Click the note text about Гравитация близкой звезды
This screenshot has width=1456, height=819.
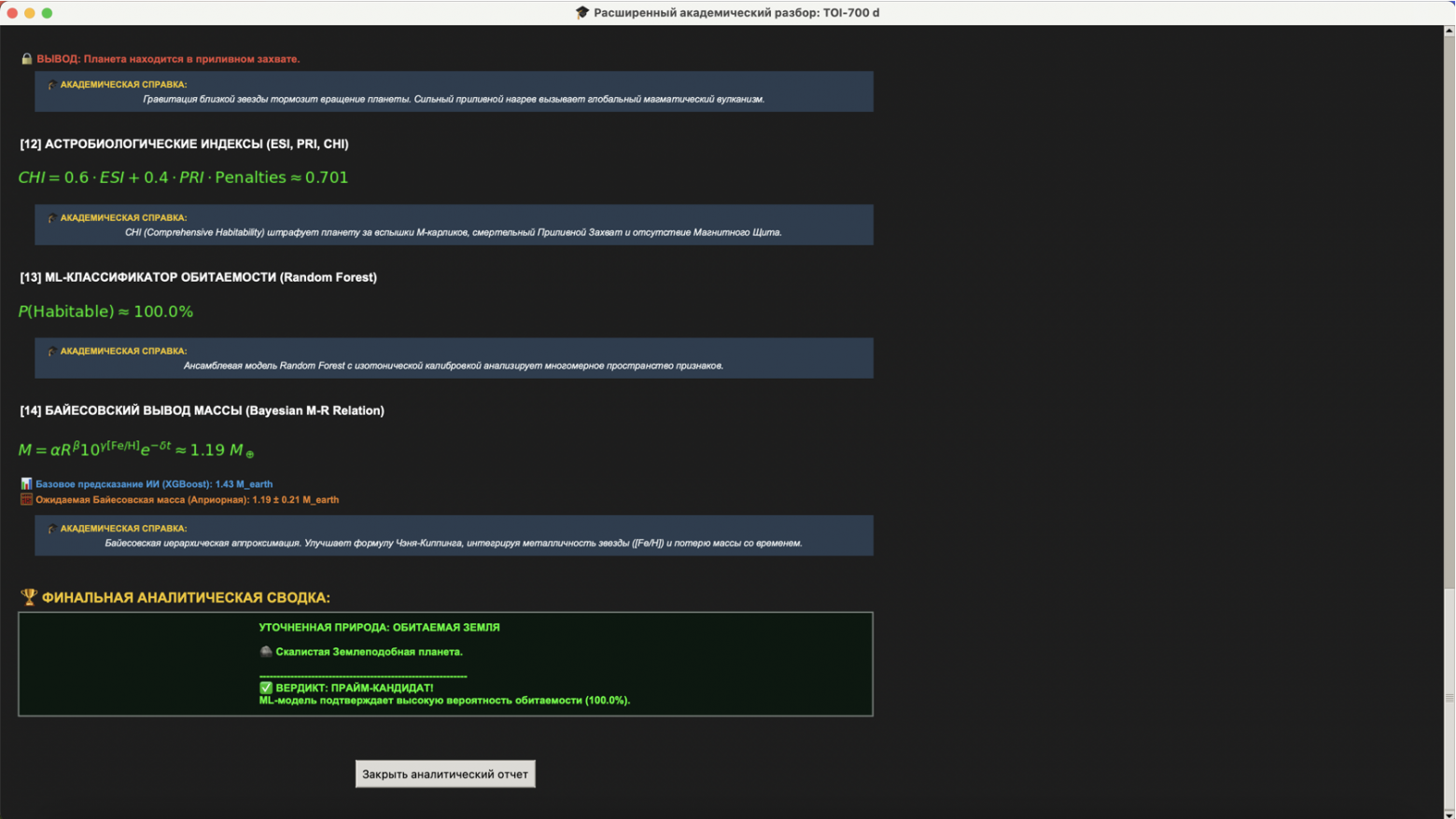454,99
